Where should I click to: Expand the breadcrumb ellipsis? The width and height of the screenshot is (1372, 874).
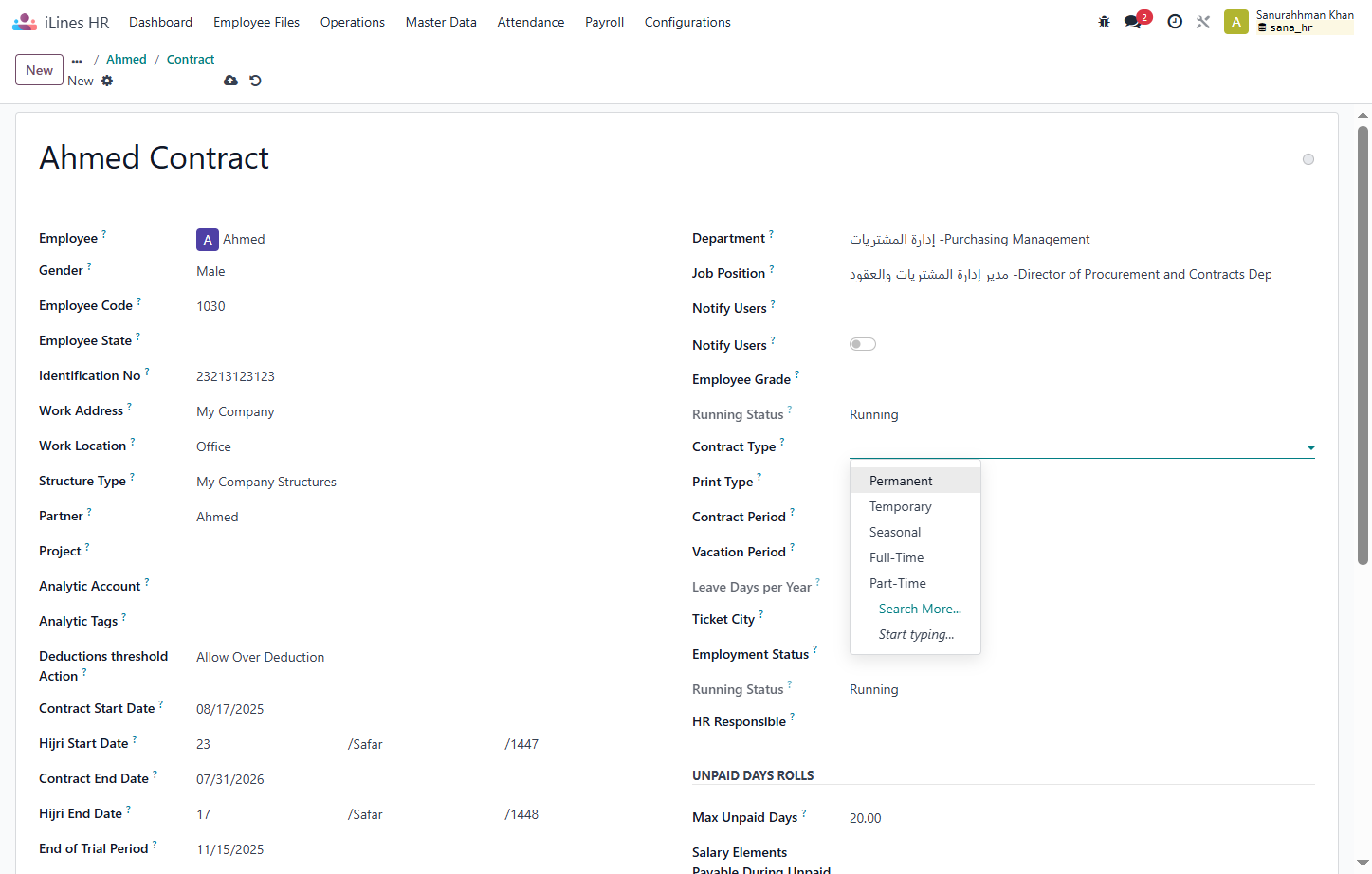(x=77, y=60)
